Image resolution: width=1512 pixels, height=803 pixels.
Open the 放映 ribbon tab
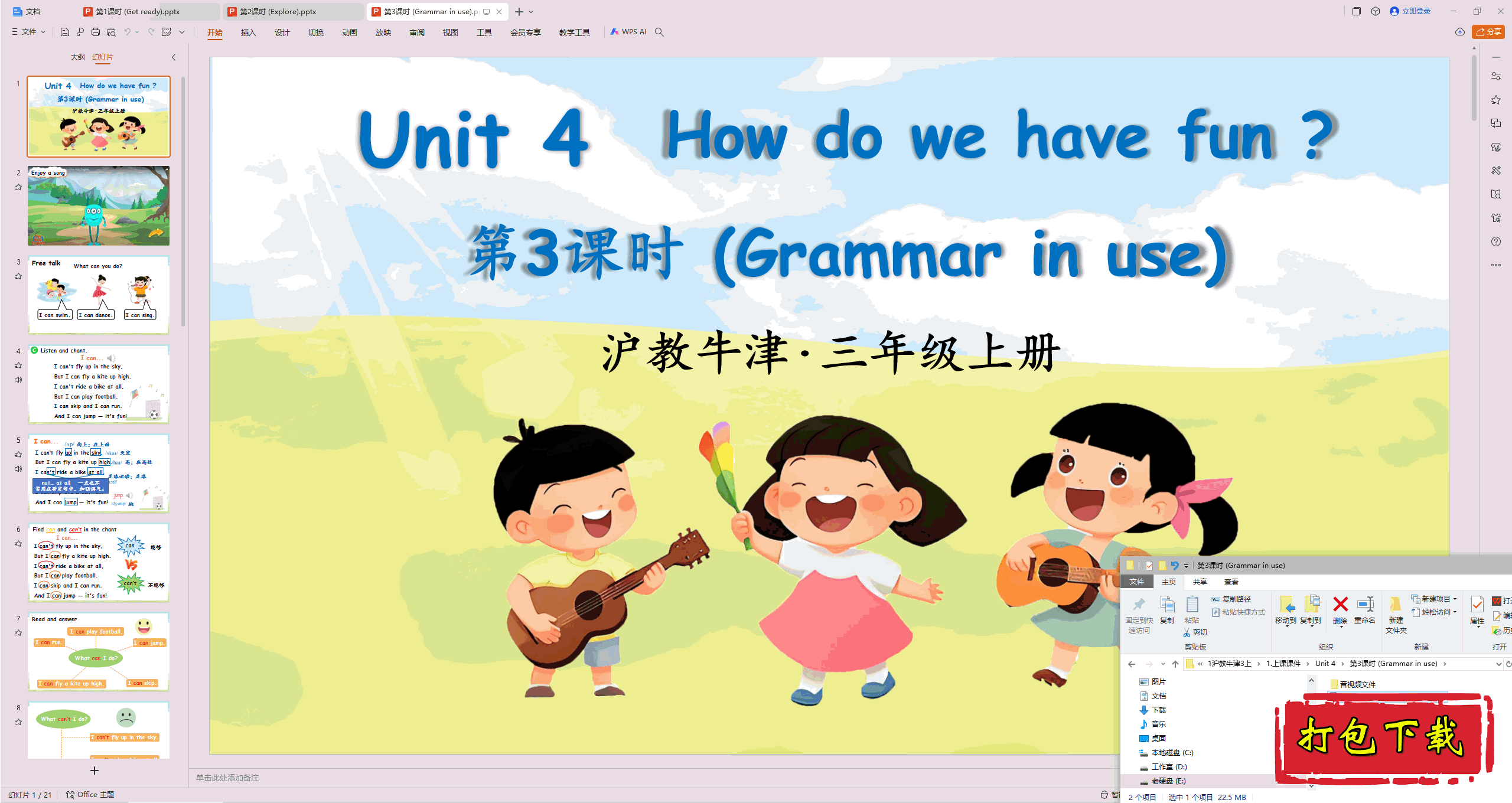tap(383, 32)
